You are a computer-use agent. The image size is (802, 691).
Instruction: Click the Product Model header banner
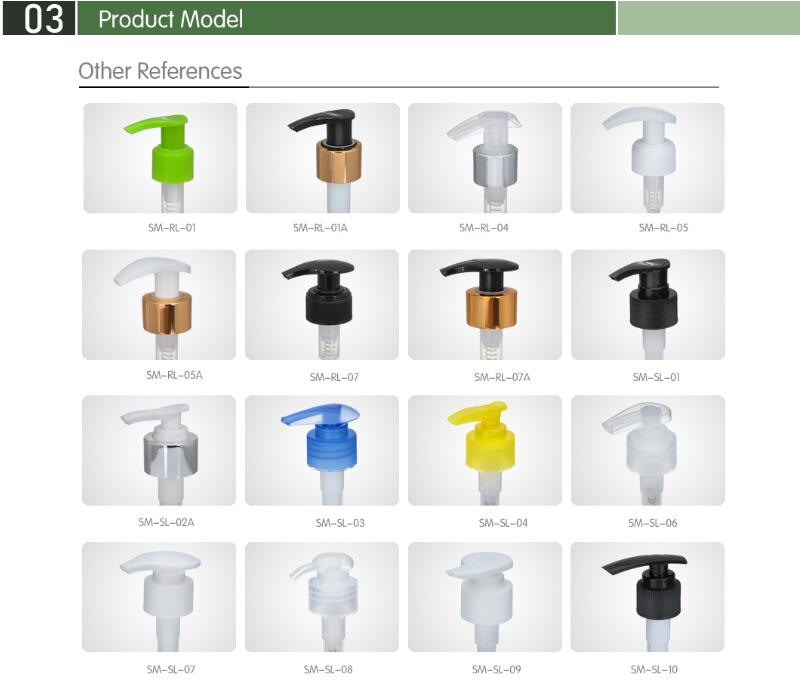pos(346,18)
